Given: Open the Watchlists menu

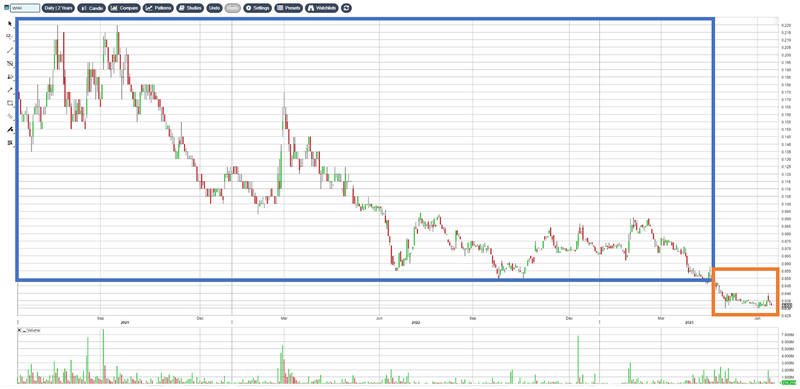Looking at the screenshot, I should [x=322, y=8].
